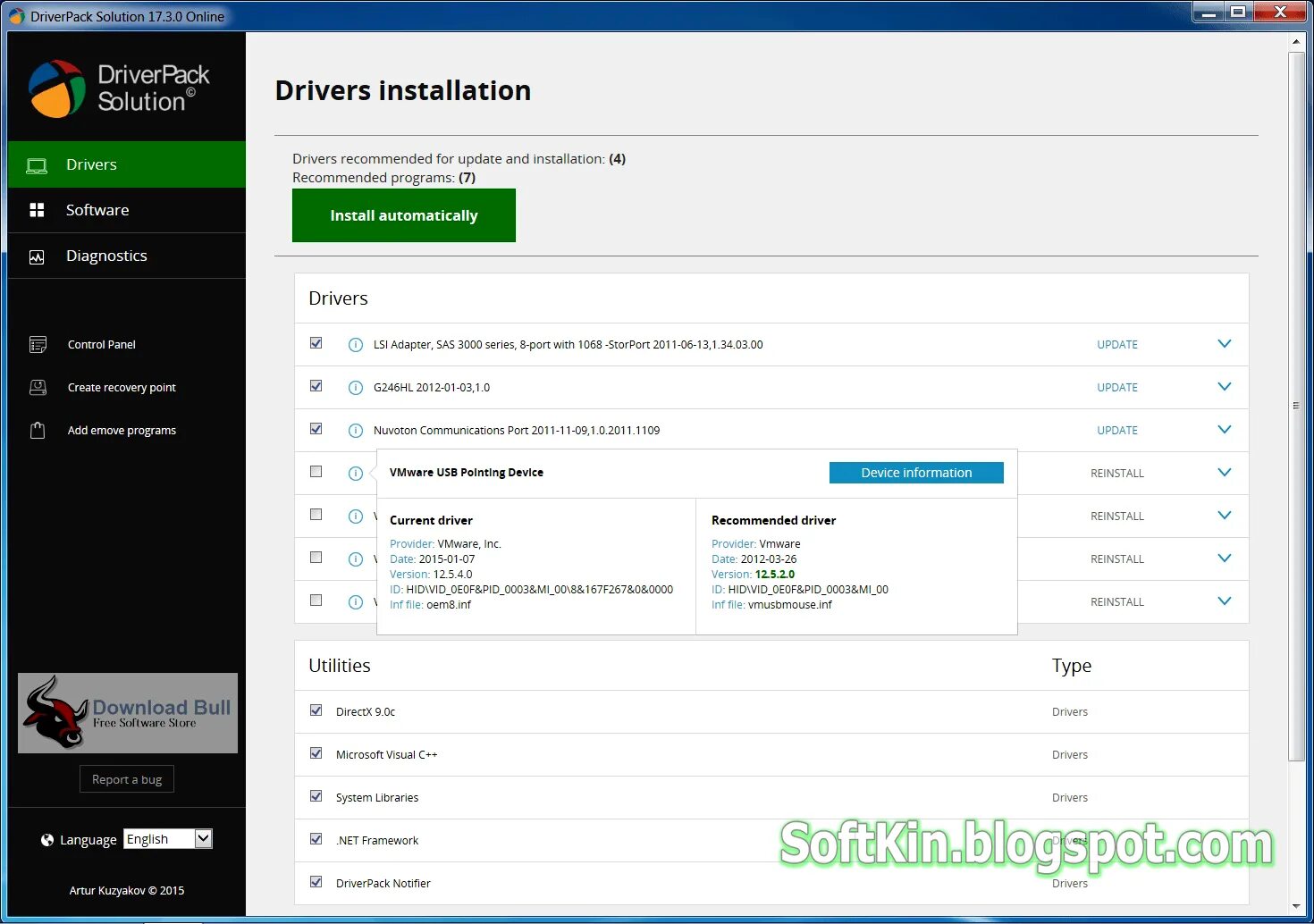Open the Language English dropdown
The height and width of the screenshot is (924, 1314).
[168, 839]
